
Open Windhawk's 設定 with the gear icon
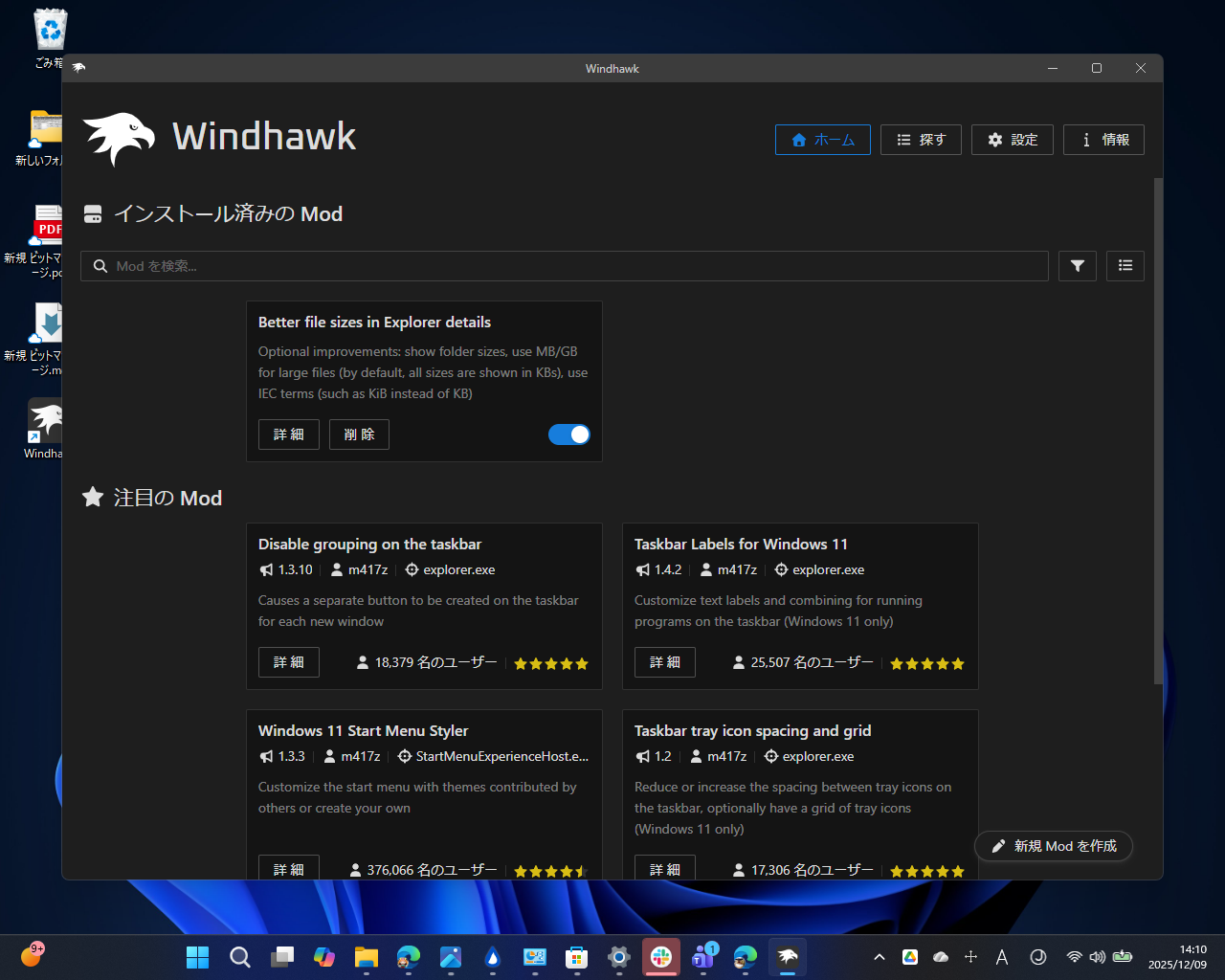click(1012, 139)
